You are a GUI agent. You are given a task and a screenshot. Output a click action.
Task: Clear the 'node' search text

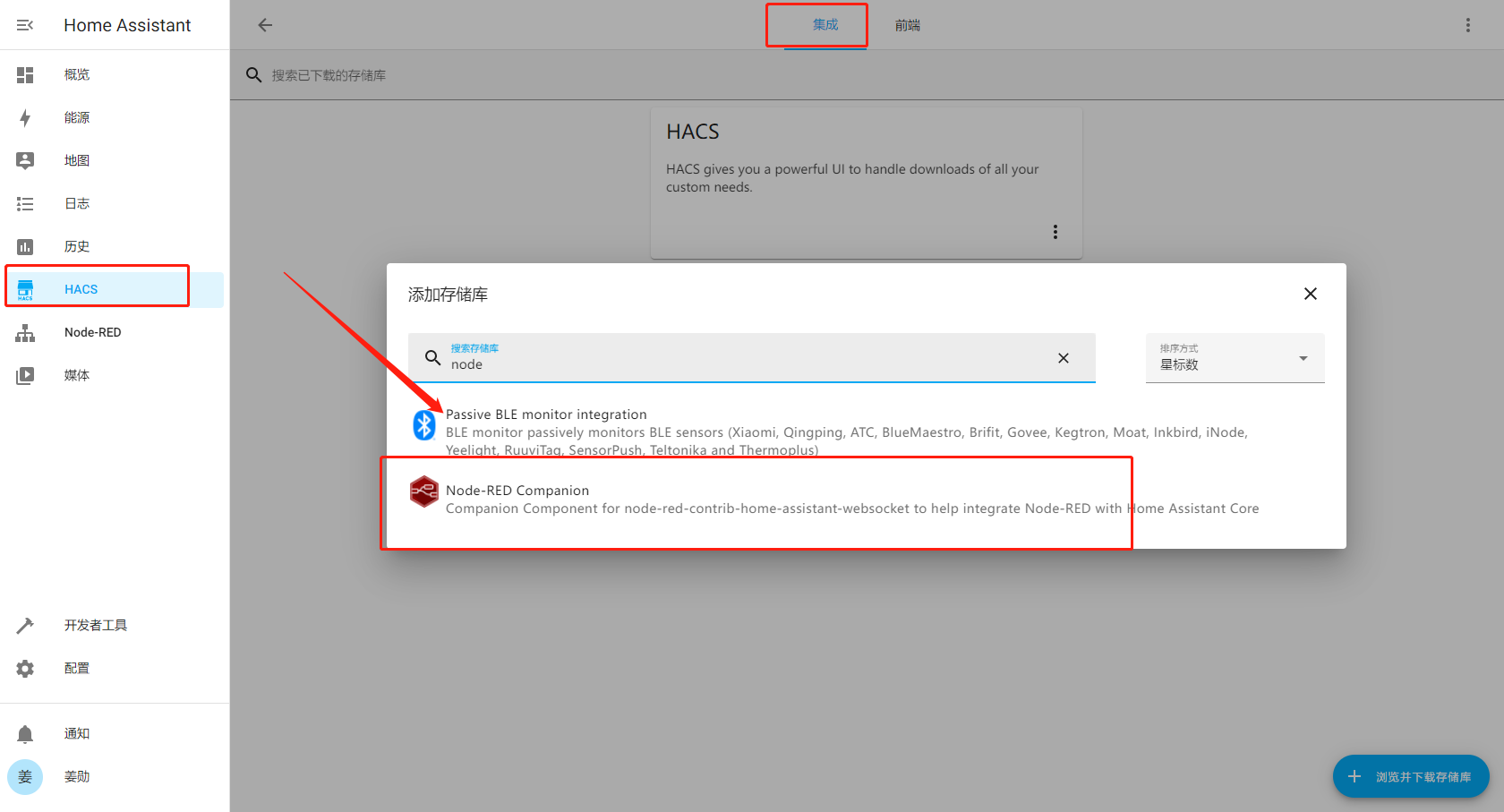coord(1064,358)
